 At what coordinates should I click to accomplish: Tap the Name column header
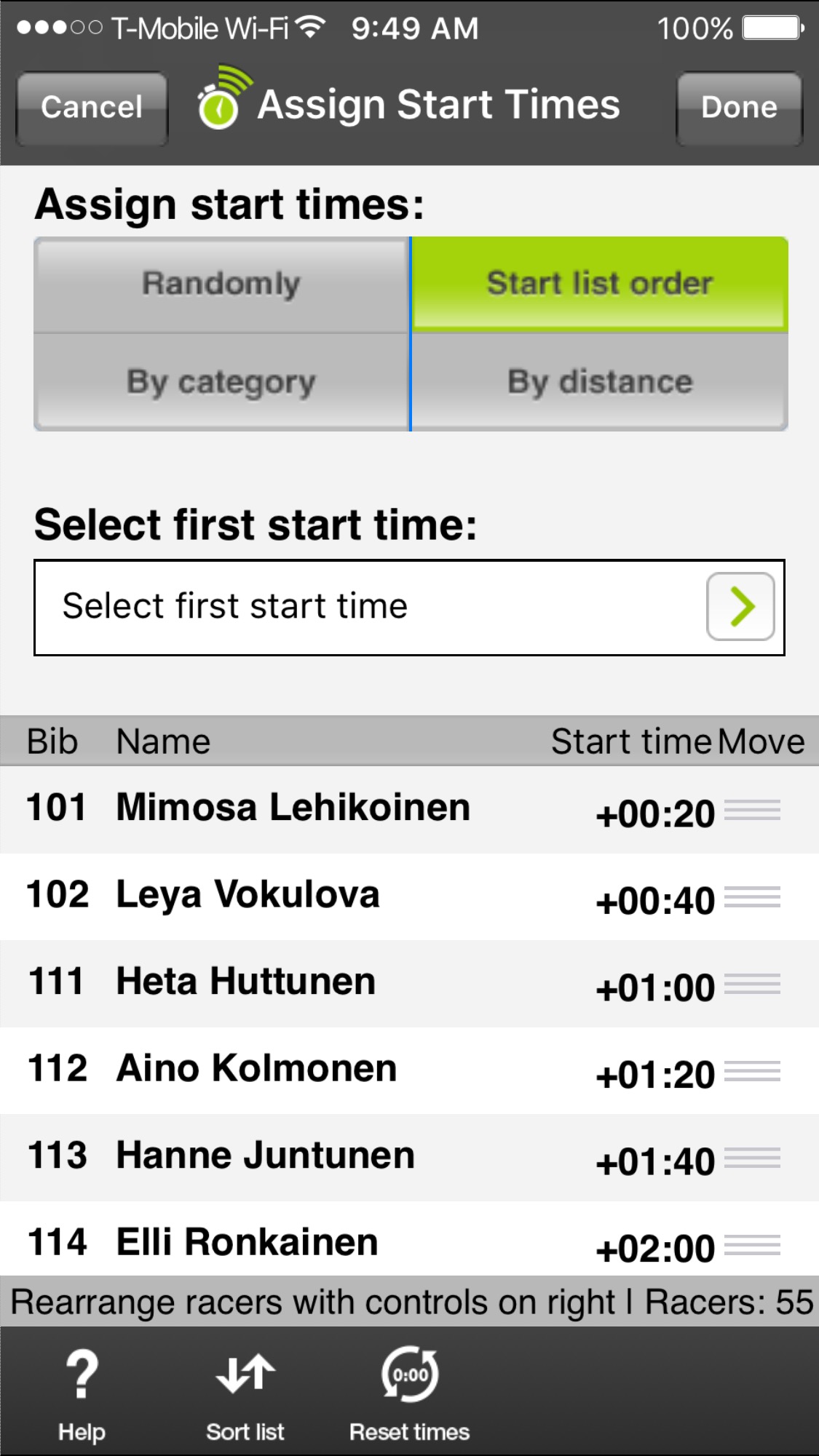(164, 742)
